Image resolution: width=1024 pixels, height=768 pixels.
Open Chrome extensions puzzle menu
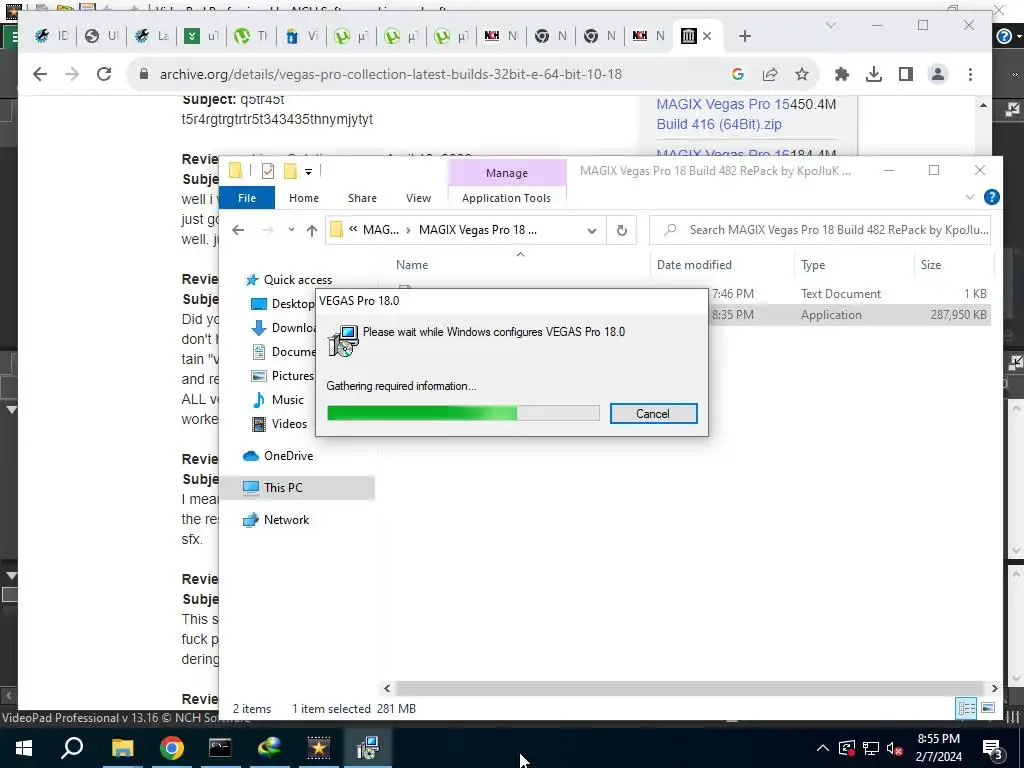(x=842, y=74)
